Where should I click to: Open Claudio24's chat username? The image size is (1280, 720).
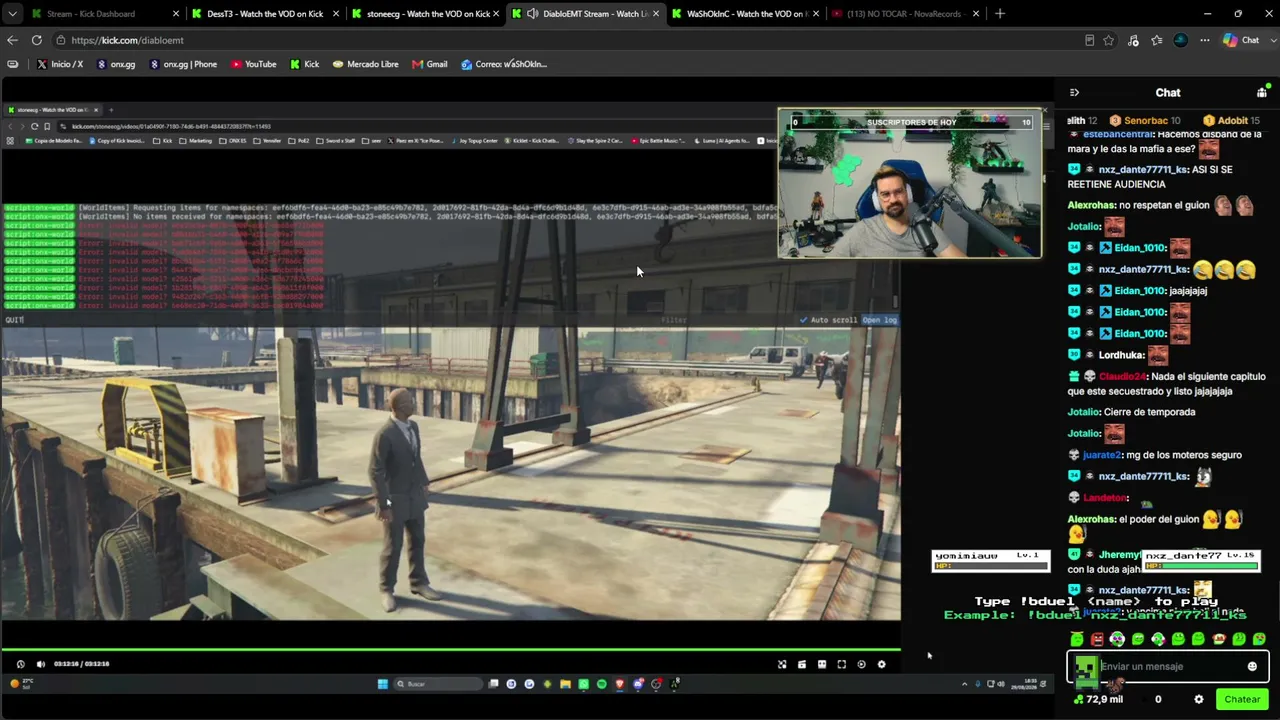(x=1122, y=377)
